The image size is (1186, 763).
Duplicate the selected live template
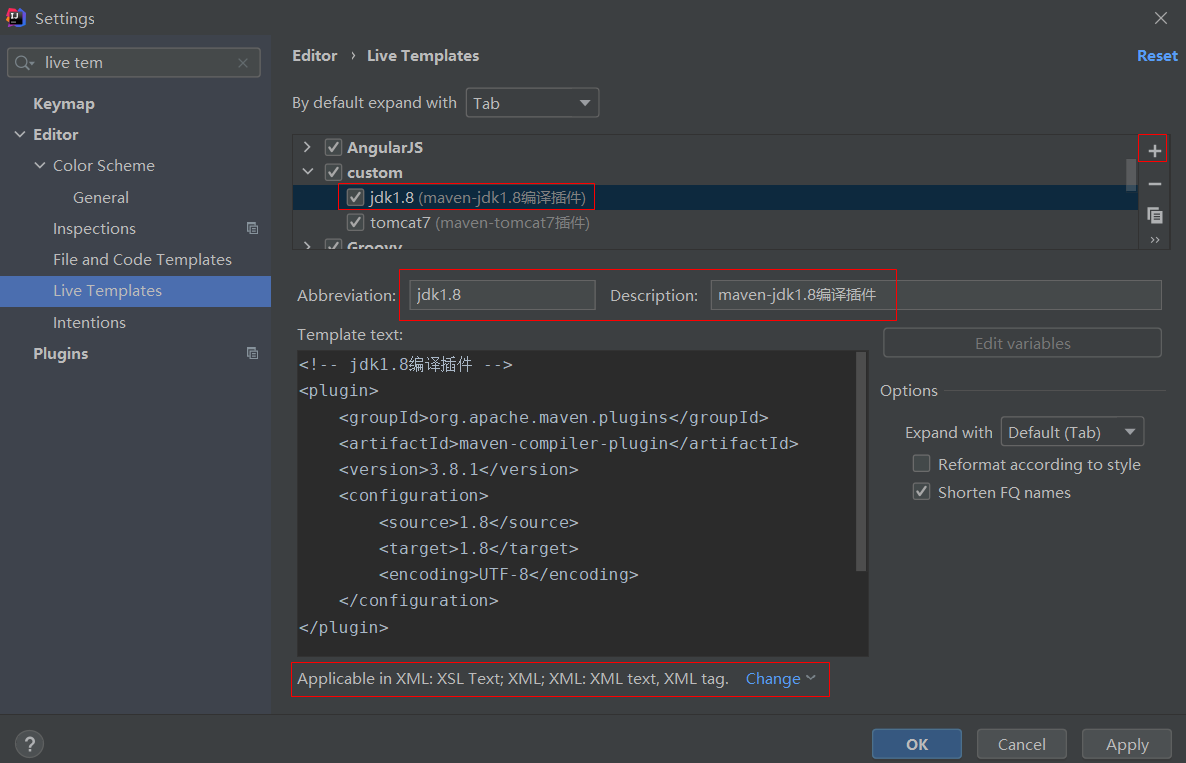(x=1154, y=216)
